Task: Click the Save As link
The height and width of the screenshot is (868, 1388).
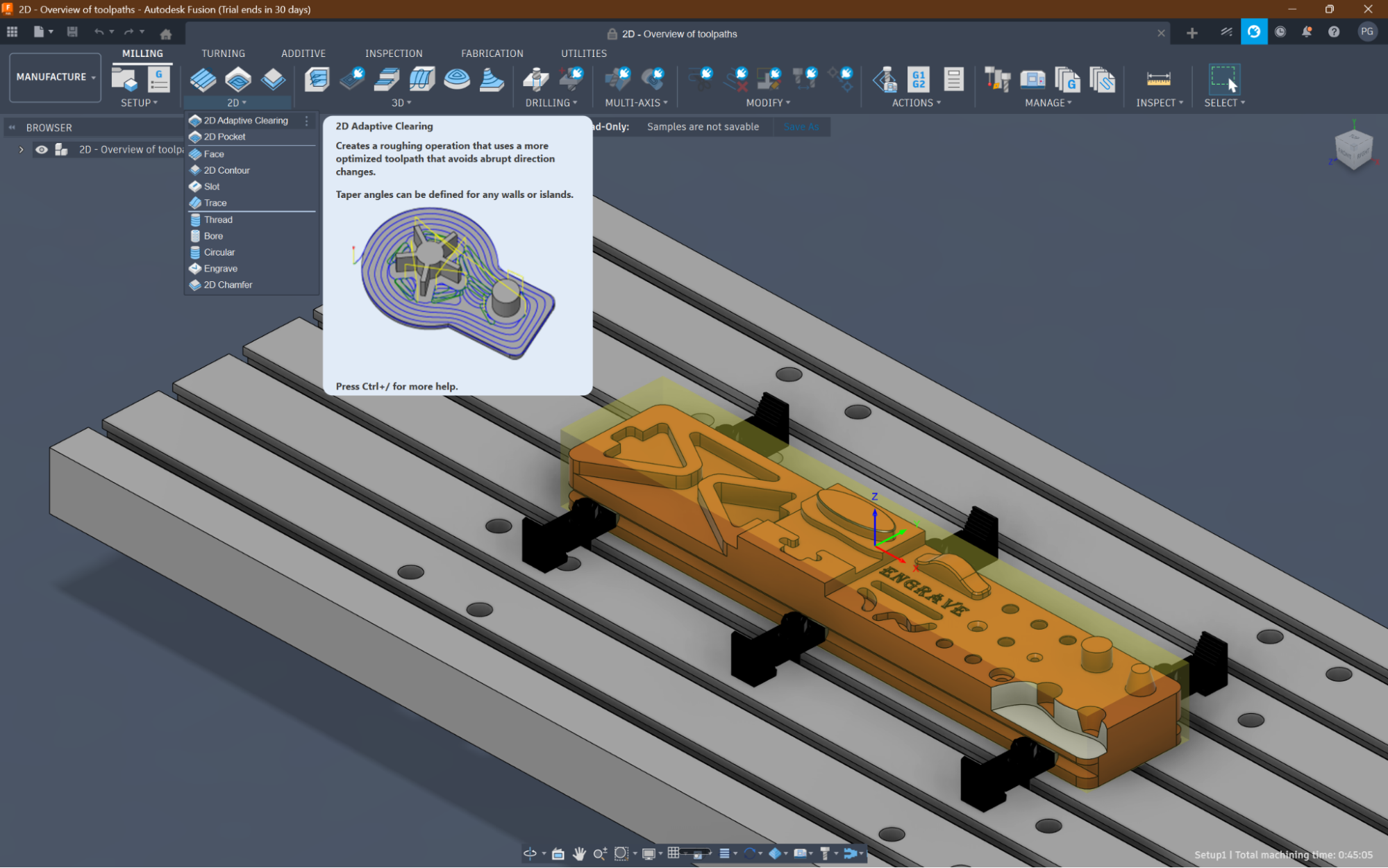Action: (801, 127)
